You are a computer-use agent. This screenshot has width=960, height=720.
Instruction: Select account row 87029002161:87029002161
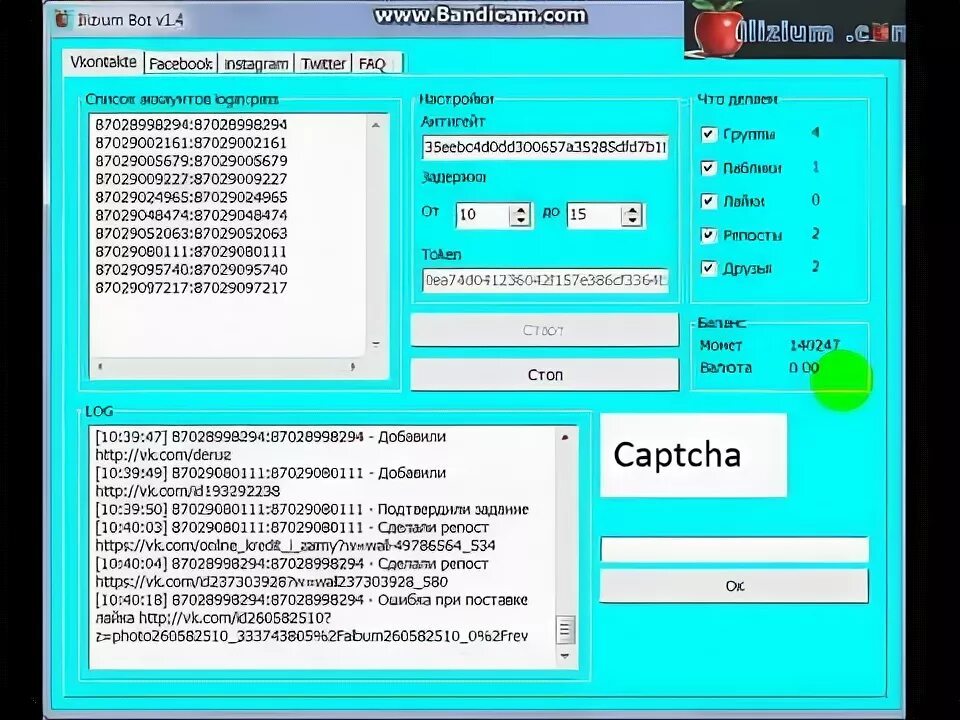coord(191,143)
